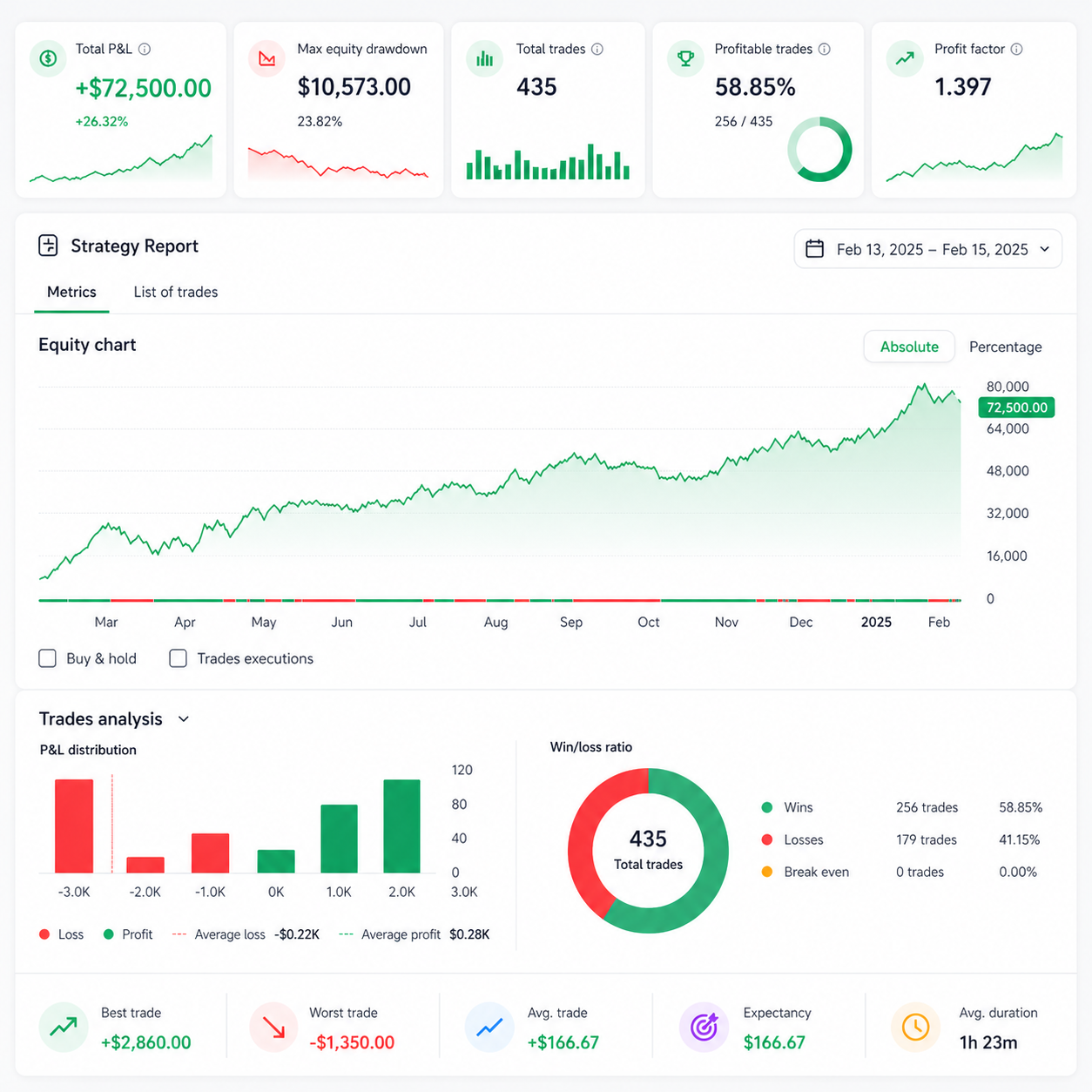1092x1092 pixels.
Task: Enable the Trades executions checkbox
Action: [x=178, y=658]
